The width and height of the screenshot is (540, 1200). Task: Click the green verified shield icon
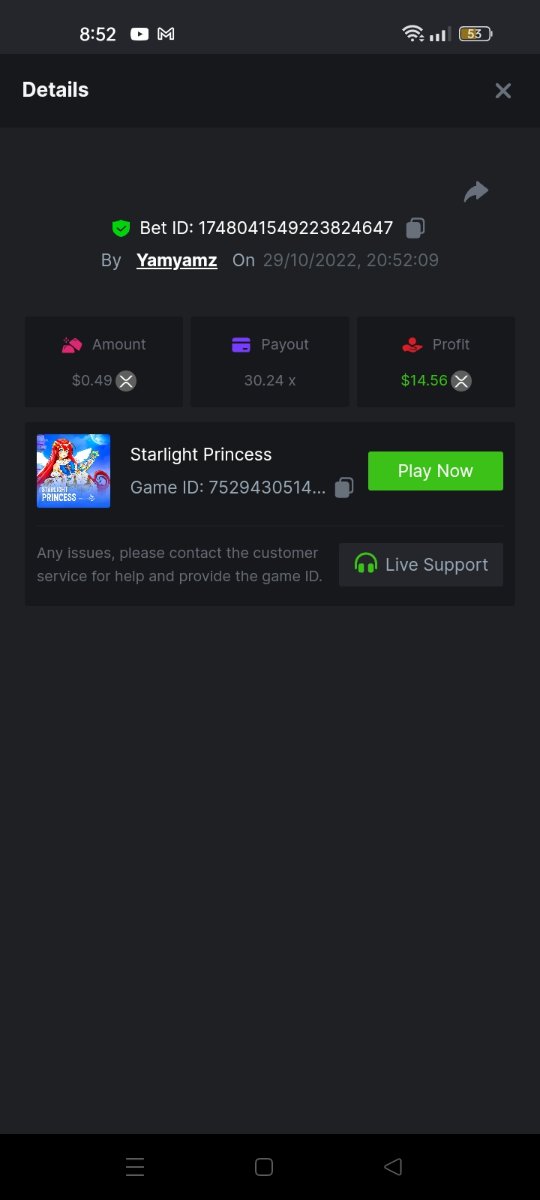[x=121, y=228]
